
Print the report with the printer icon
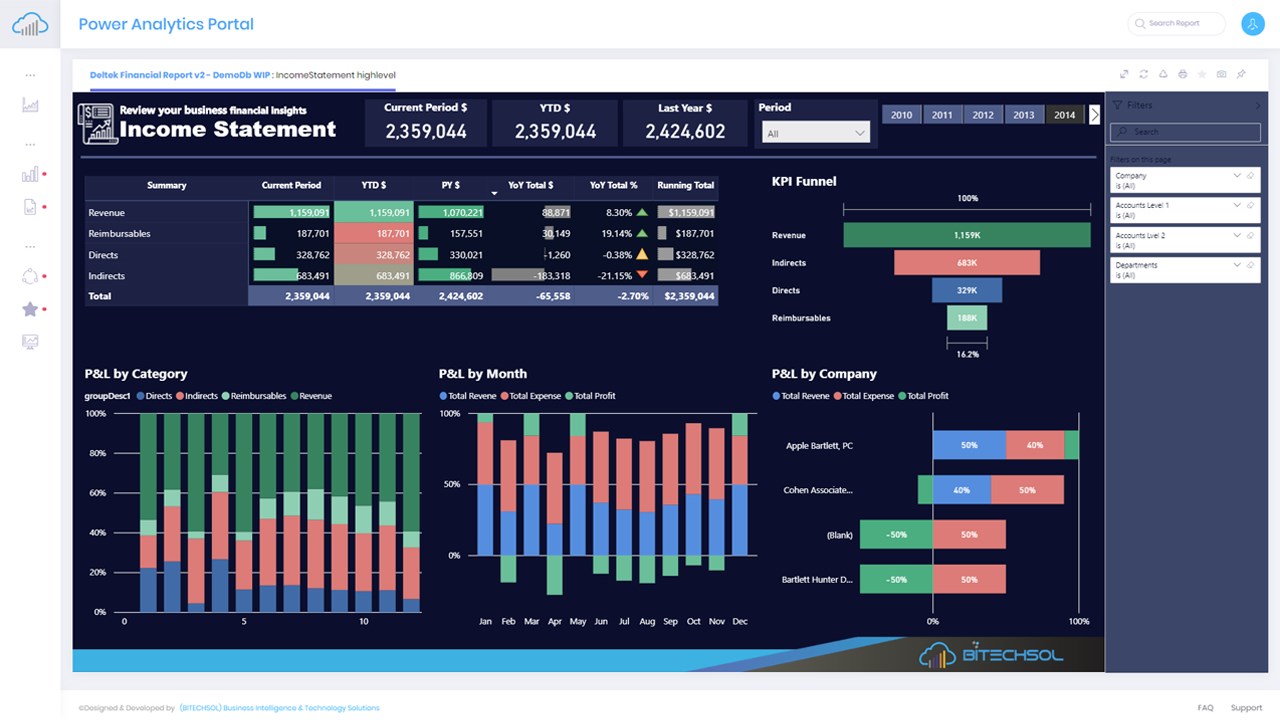(1183, 74)
